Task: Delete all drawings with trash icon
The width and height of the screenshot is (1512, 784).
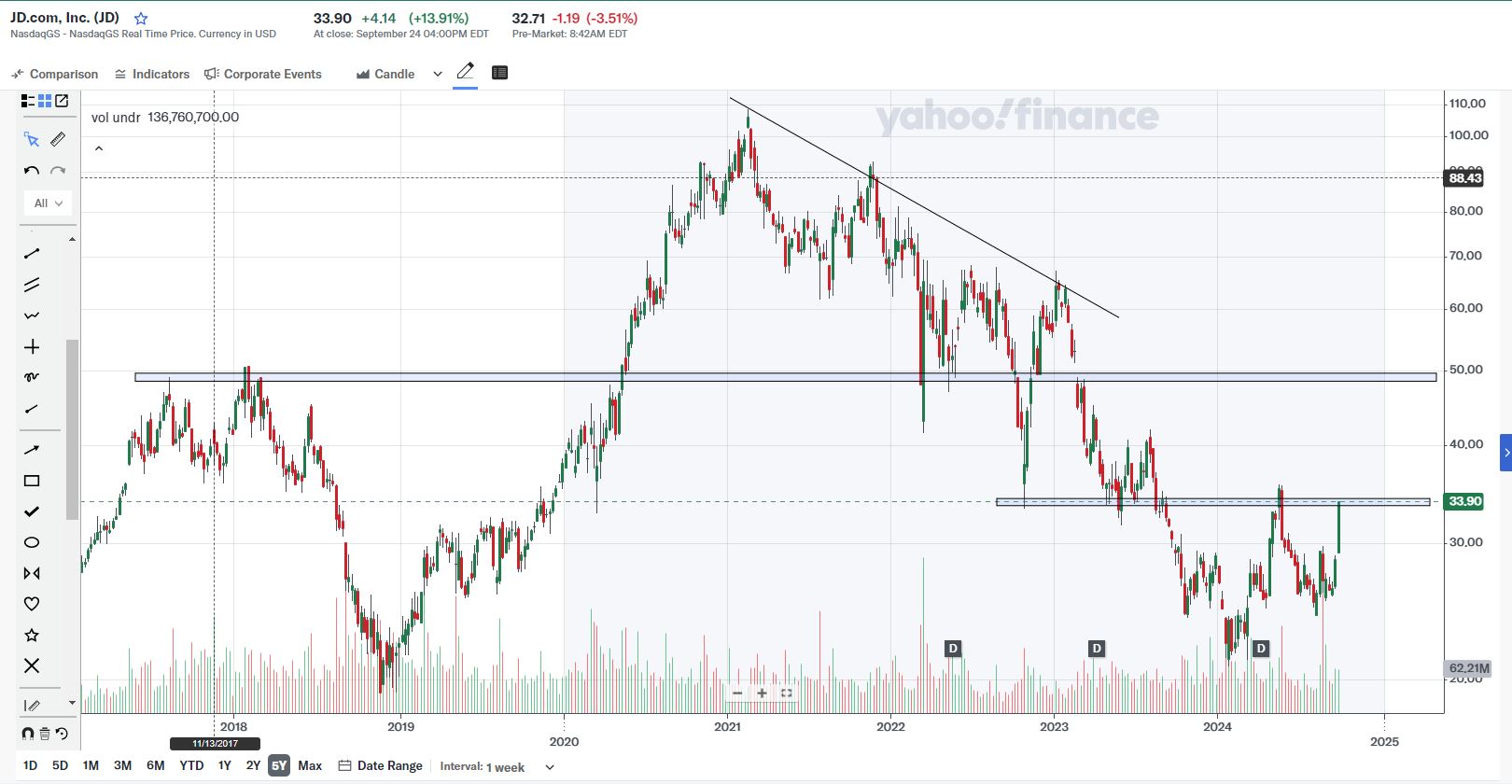Action: coord(45,734)
